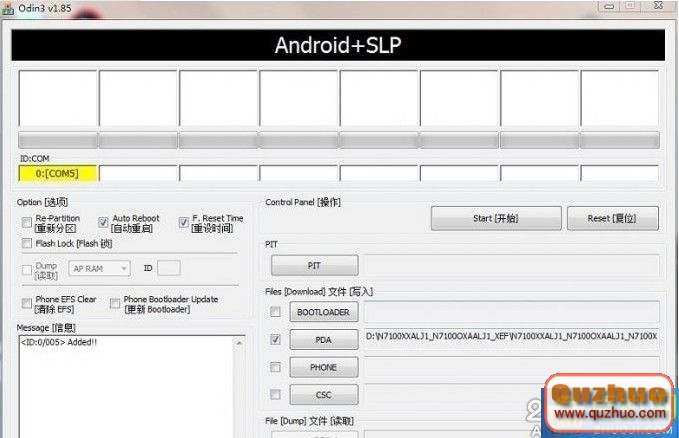Tick the checkbox beside PHONE
The width and height of the screenshot is (679, 438).
pos(275,367)
